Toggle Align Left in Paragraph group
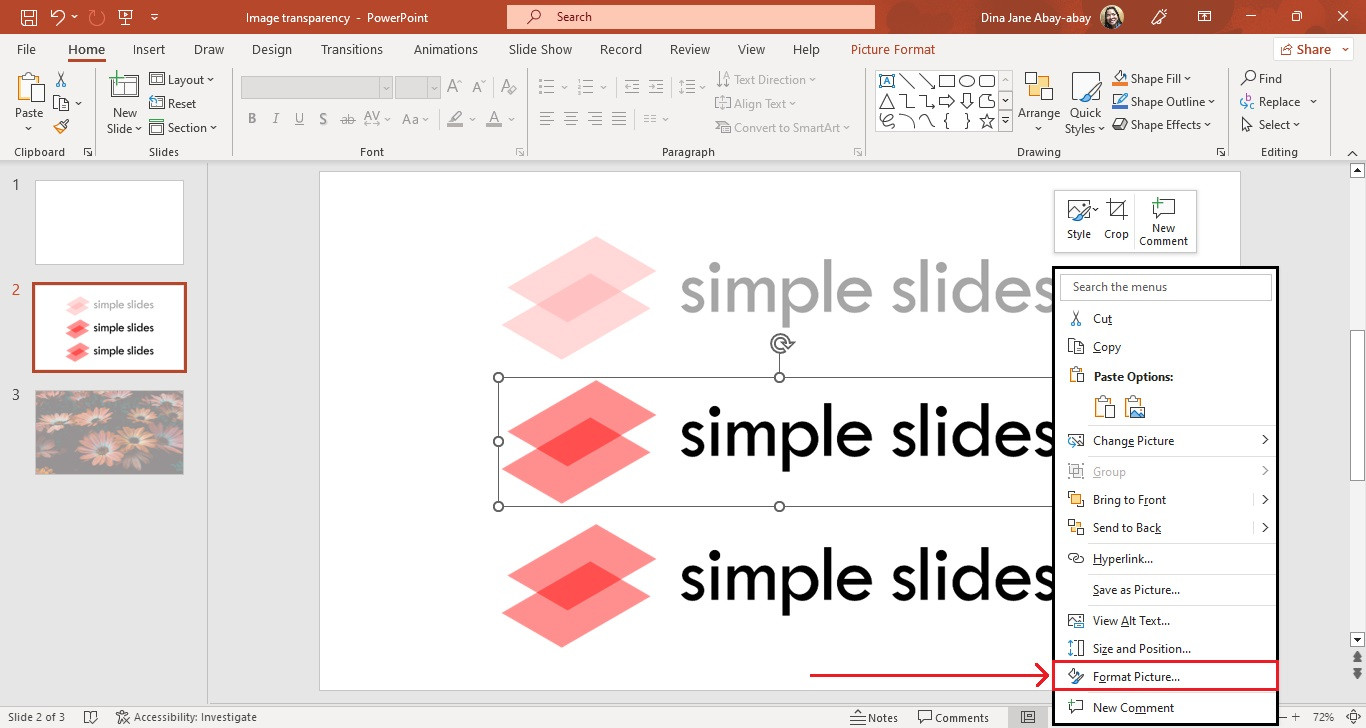Viewport: 1366px width, 728px height. coord(547,119)
